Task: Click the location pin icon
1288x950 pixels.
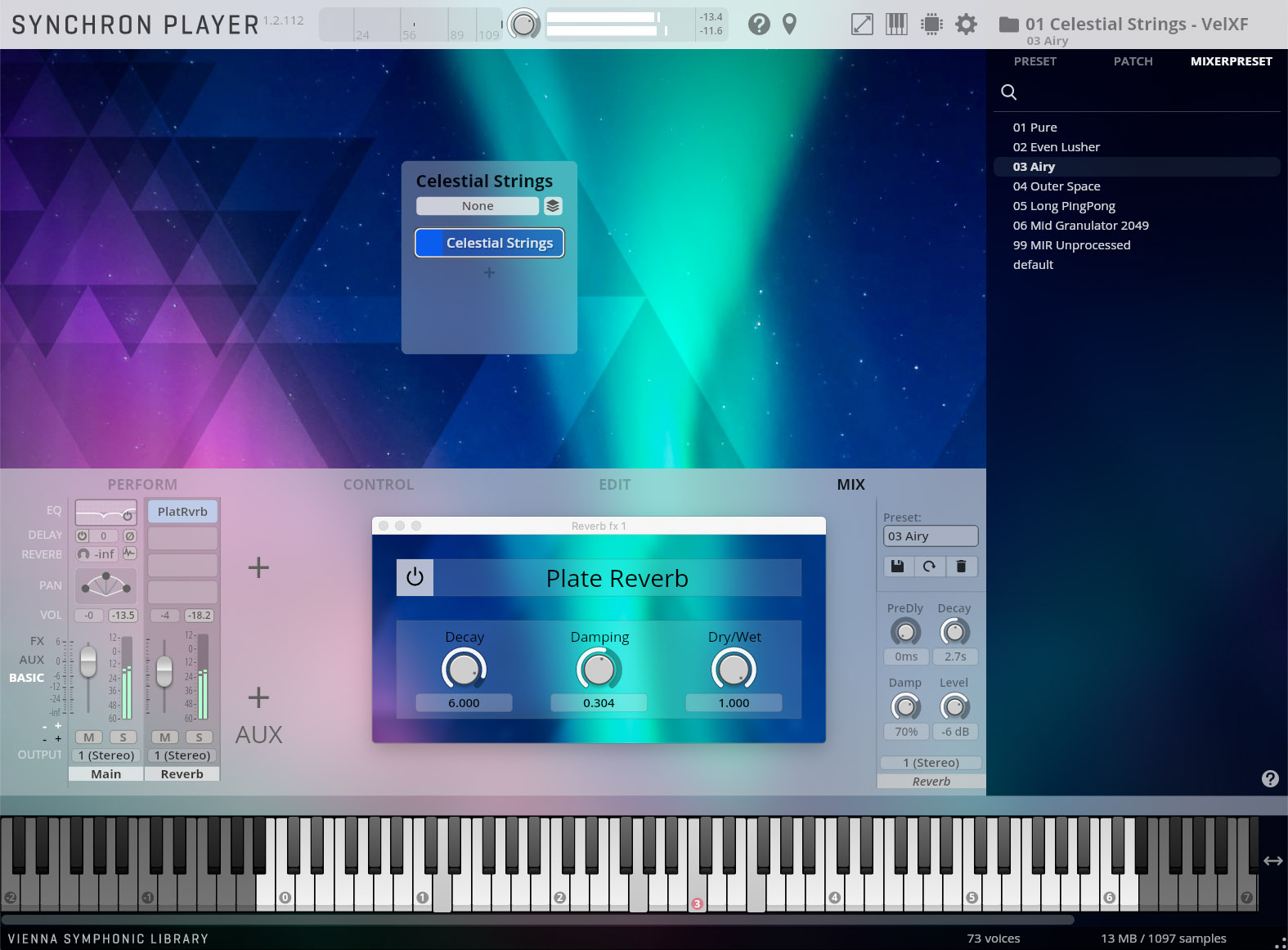Action: tap(789, 25)
